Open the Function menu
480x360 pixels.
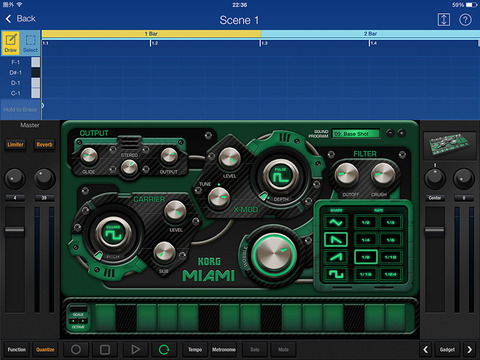point(17,349)
